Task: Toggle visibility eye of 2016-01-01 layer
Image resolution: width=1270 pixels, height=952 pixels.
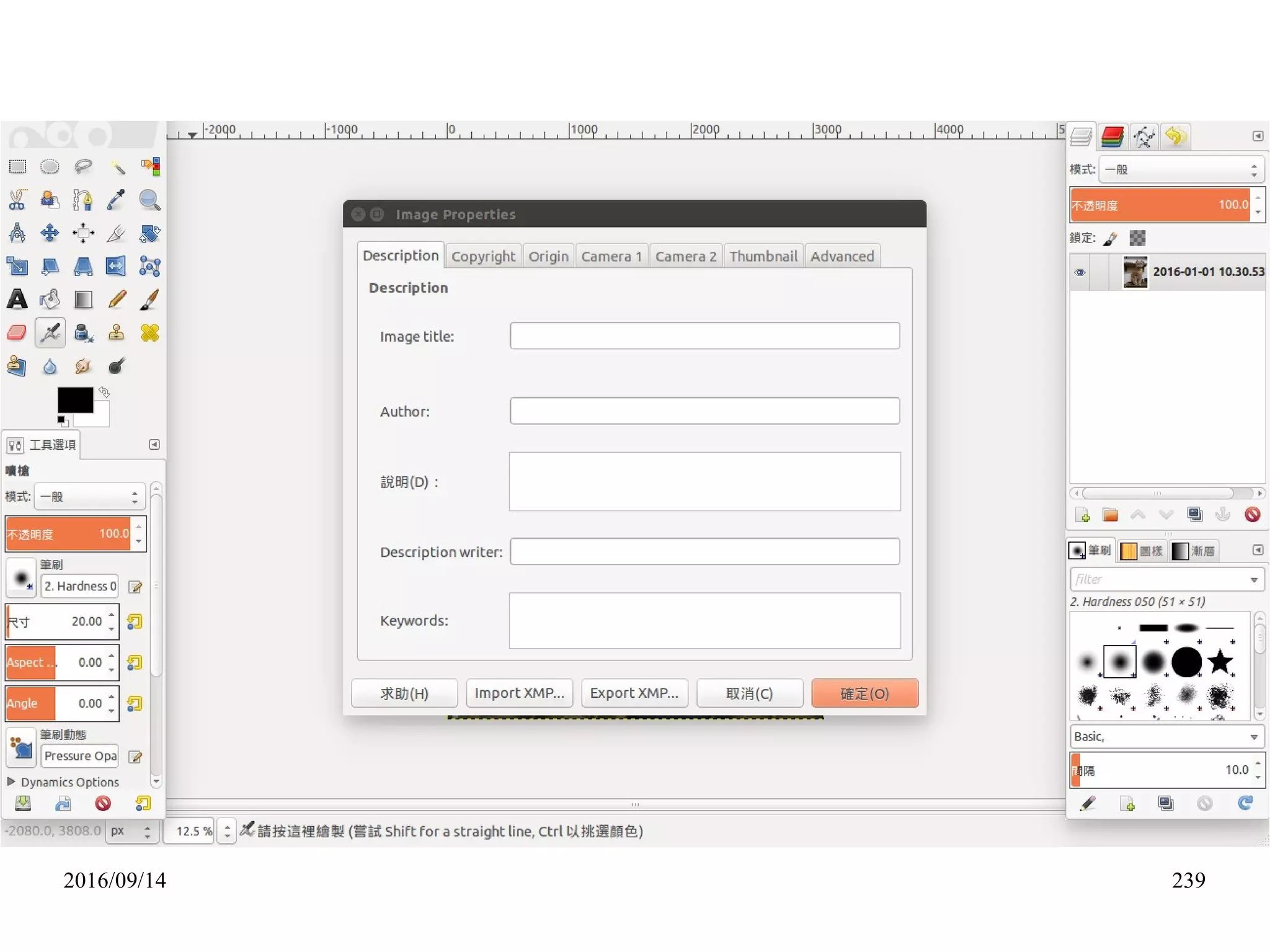Action: click(x=1080, y=272)
